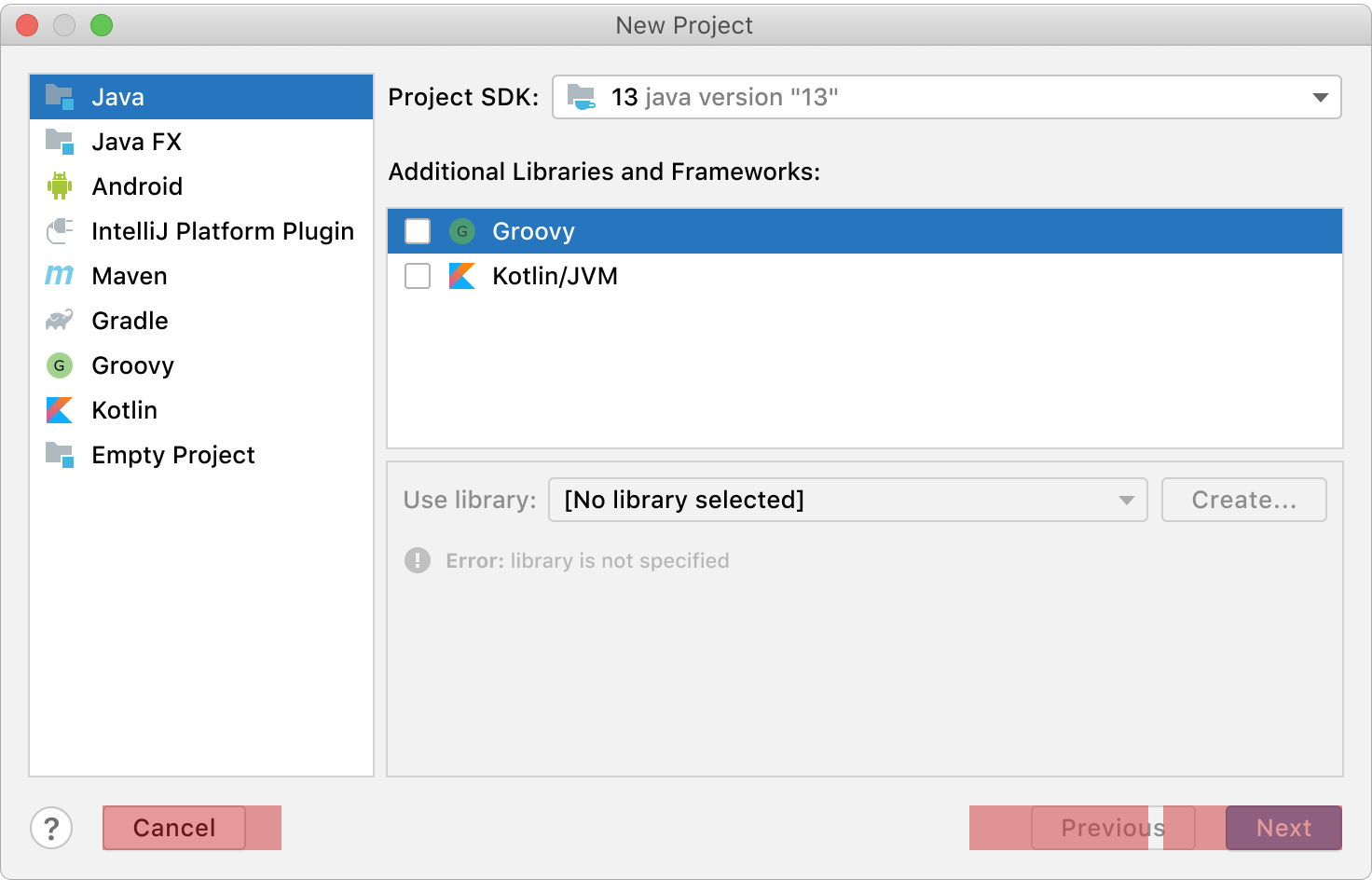Select the Kotlin/JVM framework row label
The width and height of the screenshot is (1372, 880).
555,276
